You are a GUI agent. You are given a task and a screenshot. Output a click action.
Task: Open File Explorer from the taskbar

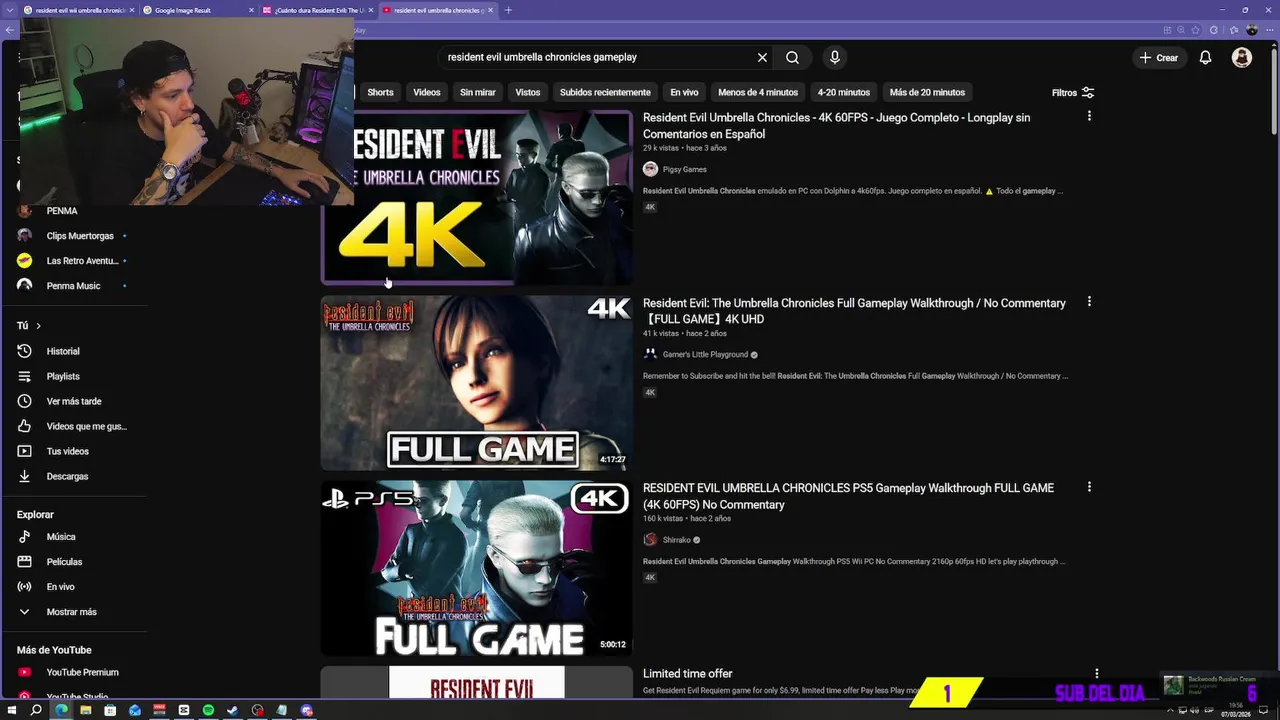[x=86, y=710]
